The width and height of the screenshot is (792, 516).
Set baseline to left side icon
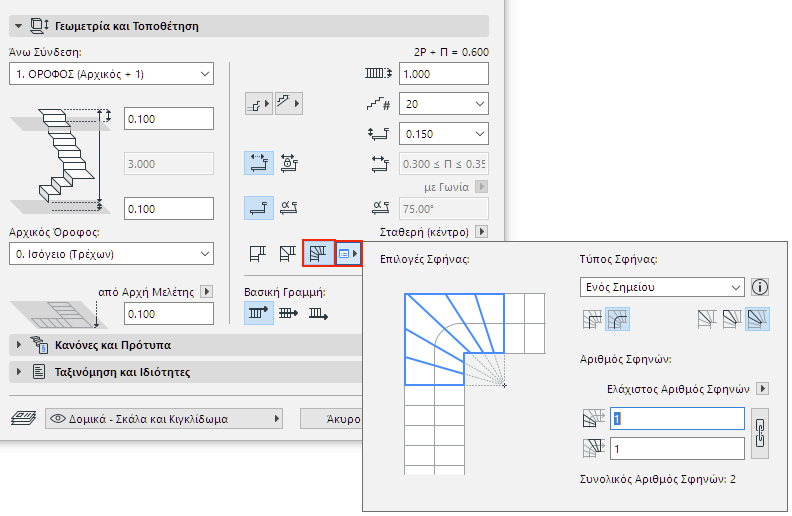click(x=259, y=313)
